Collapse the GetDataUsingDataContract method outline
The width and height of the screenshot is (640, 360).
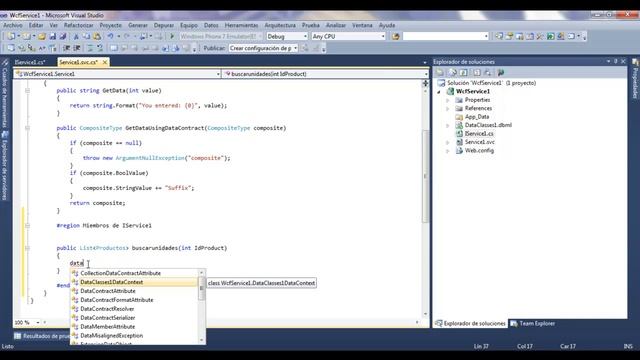tap(27, 128)
